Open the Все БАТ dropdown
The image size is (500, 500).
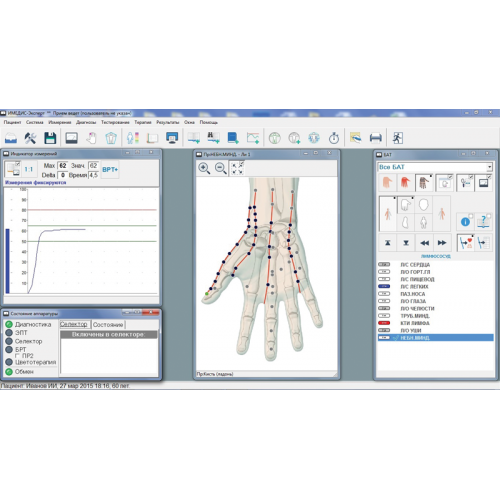pos(489,167)
